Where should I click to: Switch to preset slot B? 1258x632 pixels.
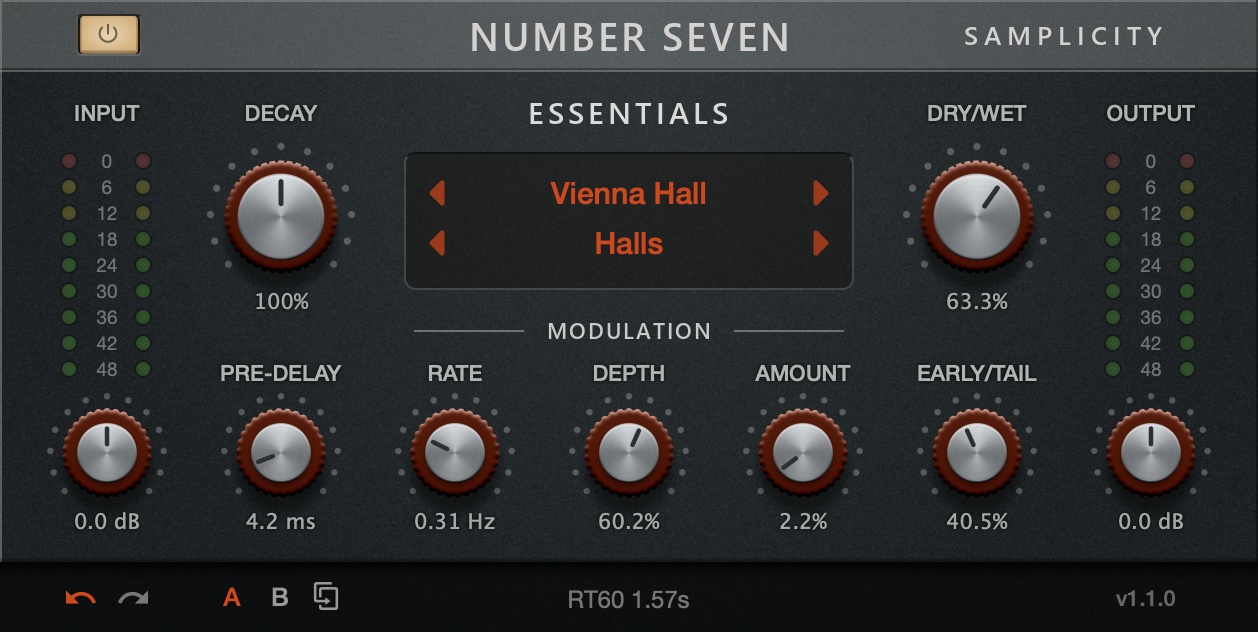[280, 598]
